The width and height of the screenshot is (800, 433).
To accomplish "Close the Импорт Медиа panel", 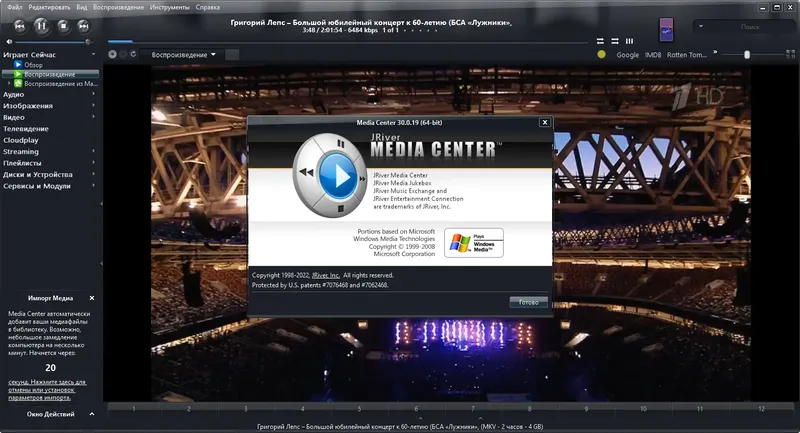I will point(92,298).
